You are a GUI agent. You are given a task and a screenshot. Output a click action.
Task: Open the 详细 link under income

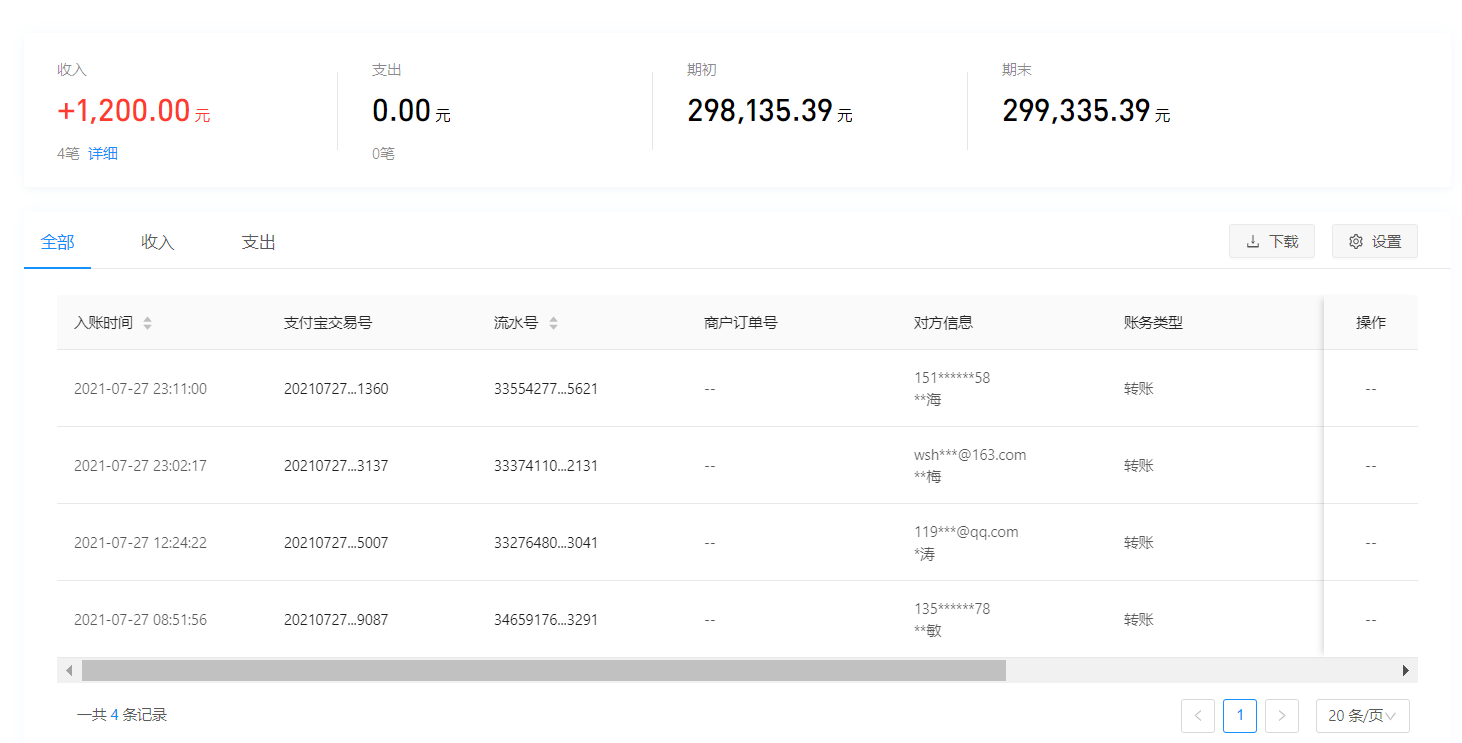103,154
